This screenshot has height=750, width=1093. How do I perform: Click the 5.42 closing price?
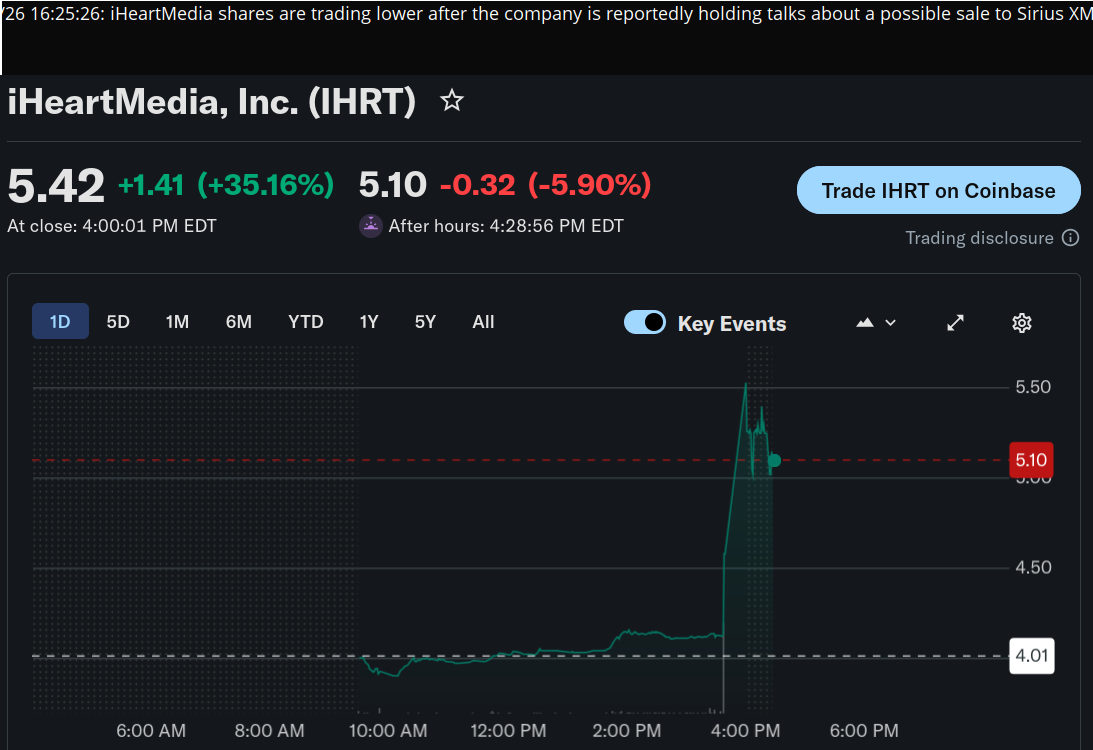click(56, 186)
